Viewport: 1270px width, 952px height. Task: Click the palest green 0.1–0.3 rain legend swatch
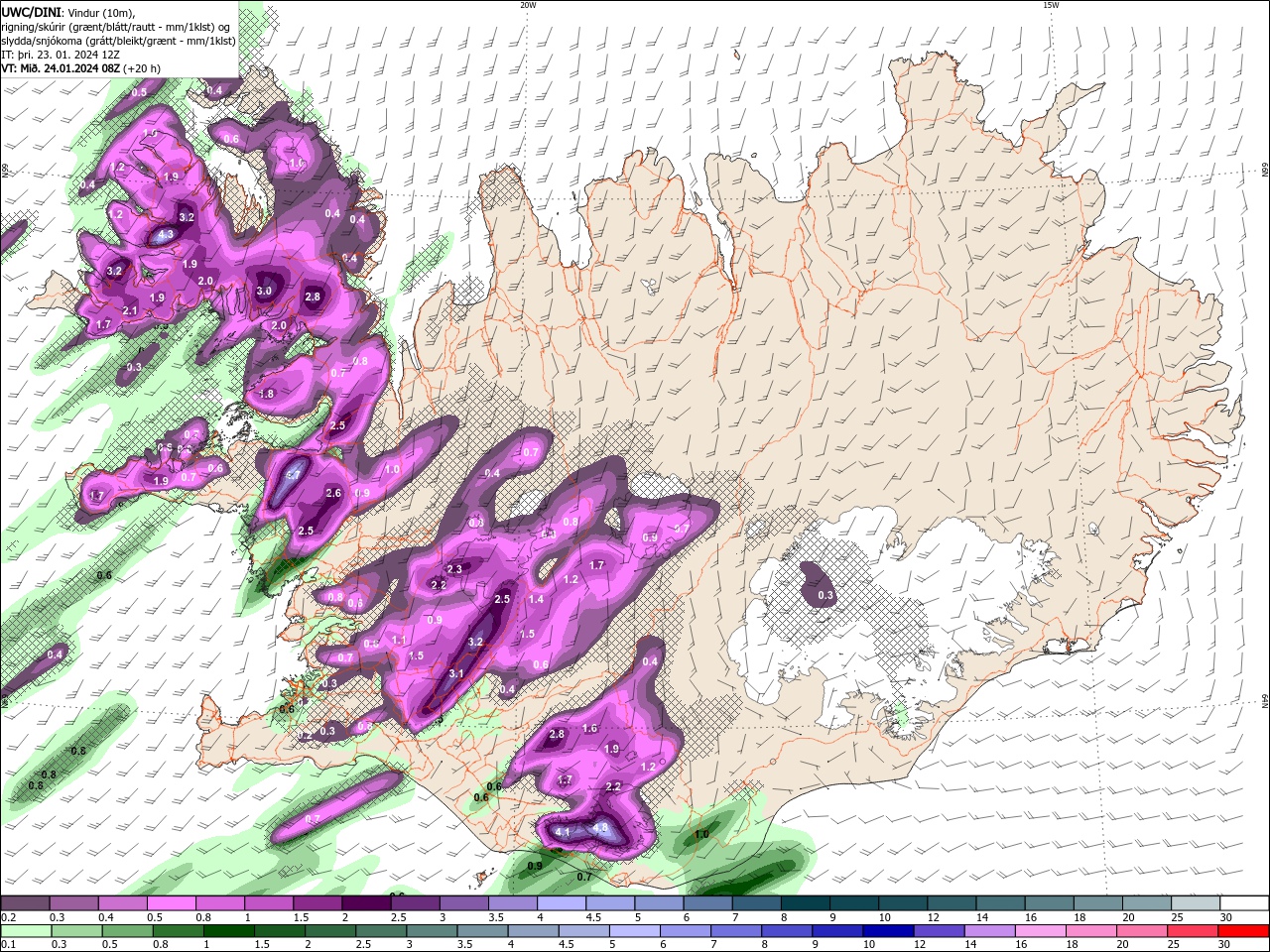coord(26,931)
